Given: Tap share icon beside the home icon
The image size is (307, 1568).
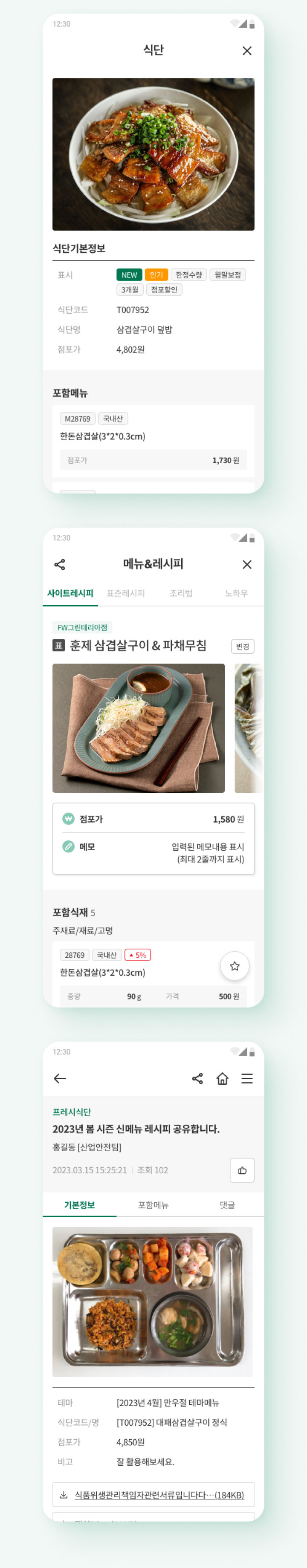Looking at the screenshot, I should coord(197,1078).
